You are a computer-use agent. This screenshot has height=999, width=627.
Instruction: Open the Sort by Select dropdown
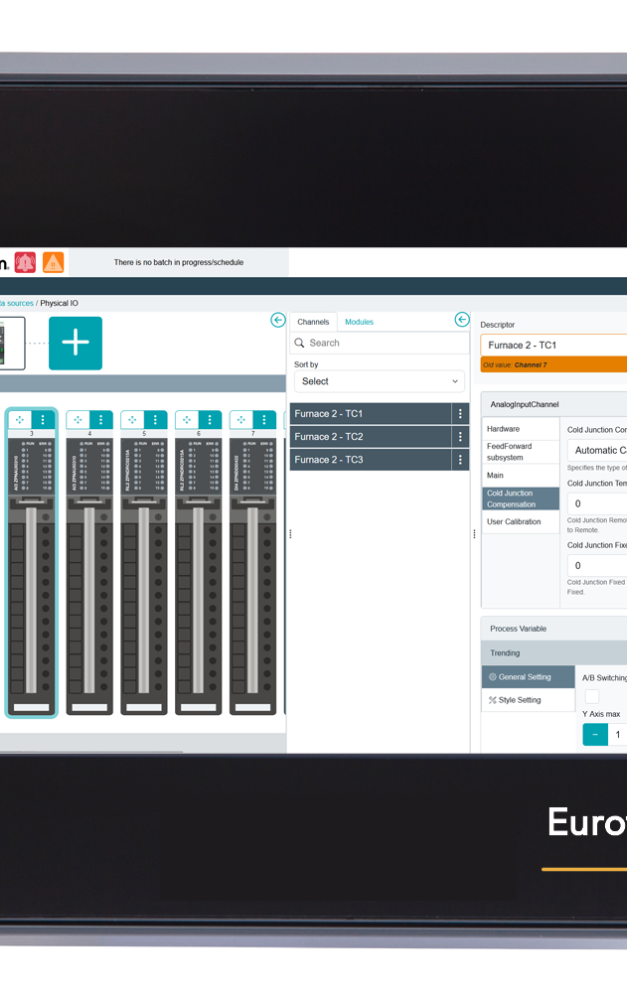click(379, 381)
